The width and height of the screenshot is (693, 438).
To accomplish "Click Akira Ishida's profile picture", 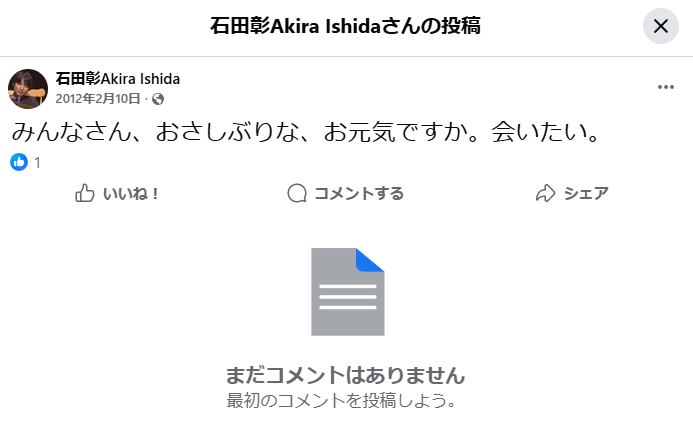I will tap(28, 89).
